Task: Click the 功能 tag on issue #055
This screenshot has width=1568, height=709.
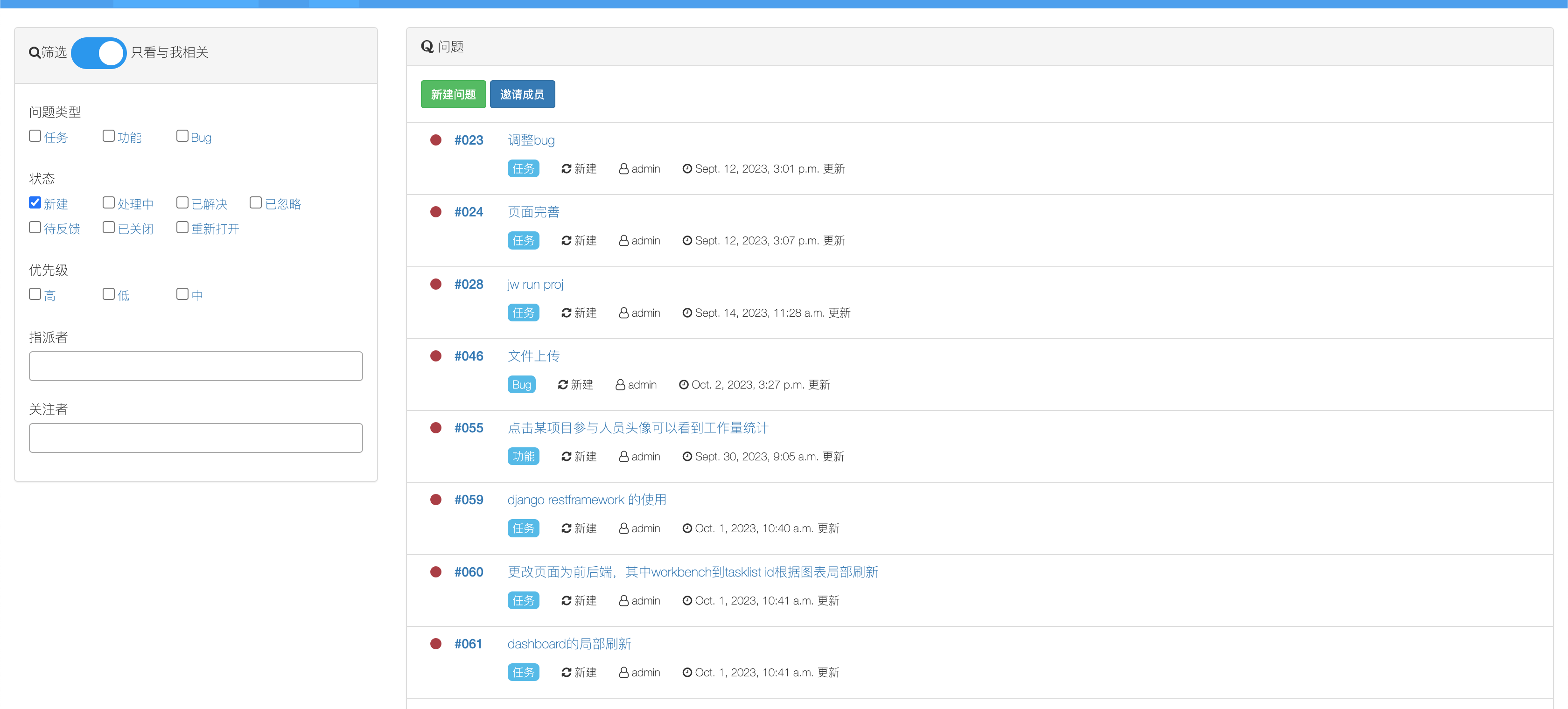Action: coord(523,457)
